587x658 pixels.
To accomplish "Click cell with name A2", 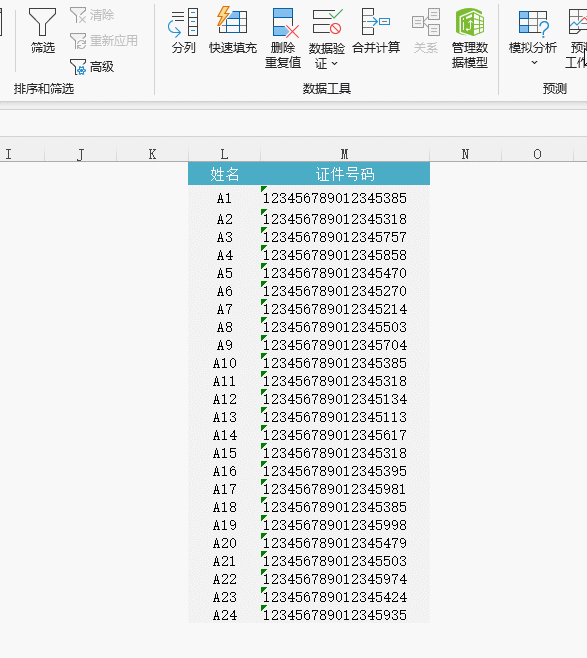I will click(224, 219).
